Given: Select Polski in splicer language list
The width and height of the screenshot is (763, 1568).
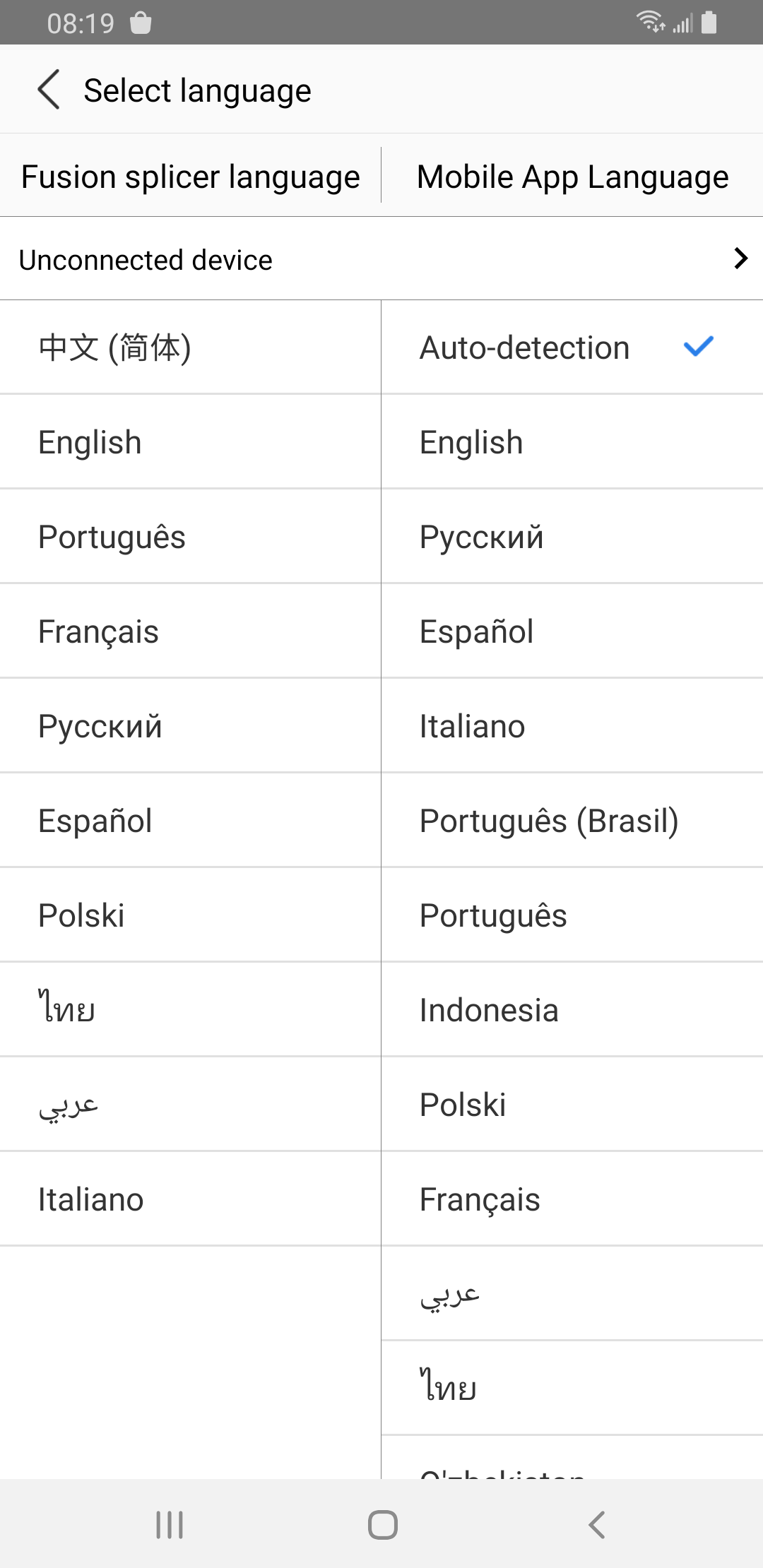Looking at the screenshot, I should tap(190, 915).
